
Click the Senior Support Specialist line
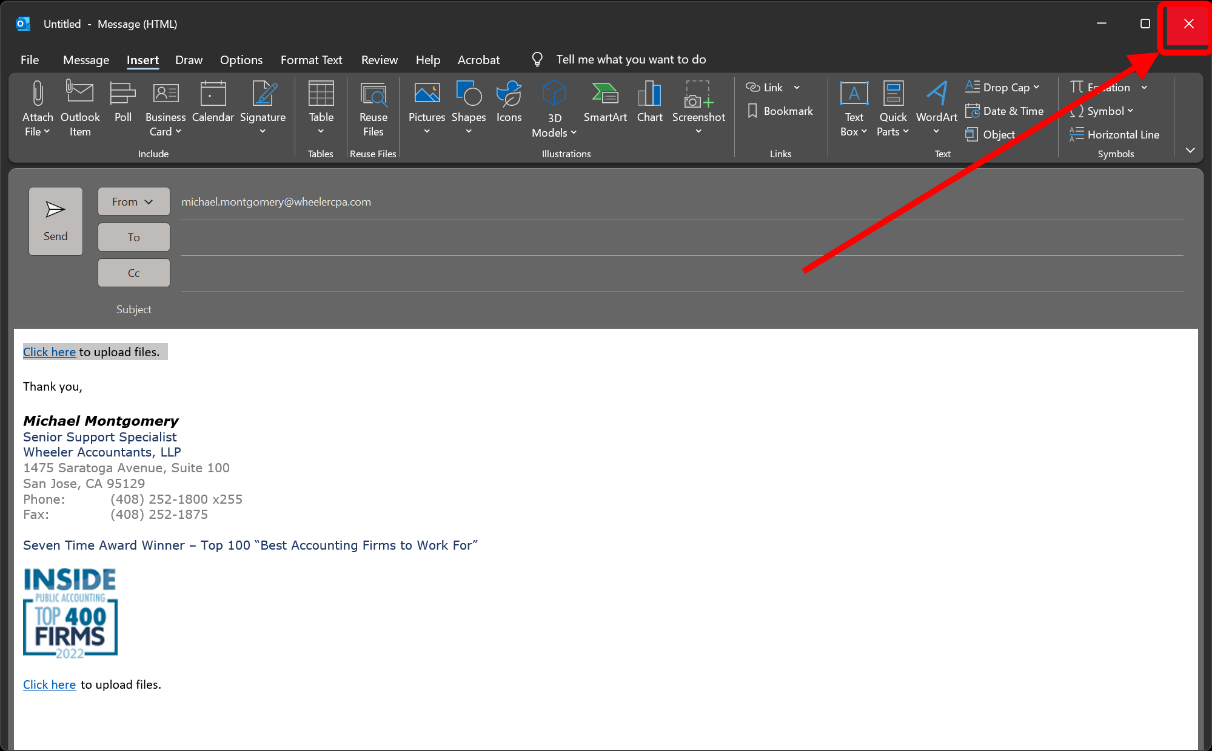[x=100, y=437]
